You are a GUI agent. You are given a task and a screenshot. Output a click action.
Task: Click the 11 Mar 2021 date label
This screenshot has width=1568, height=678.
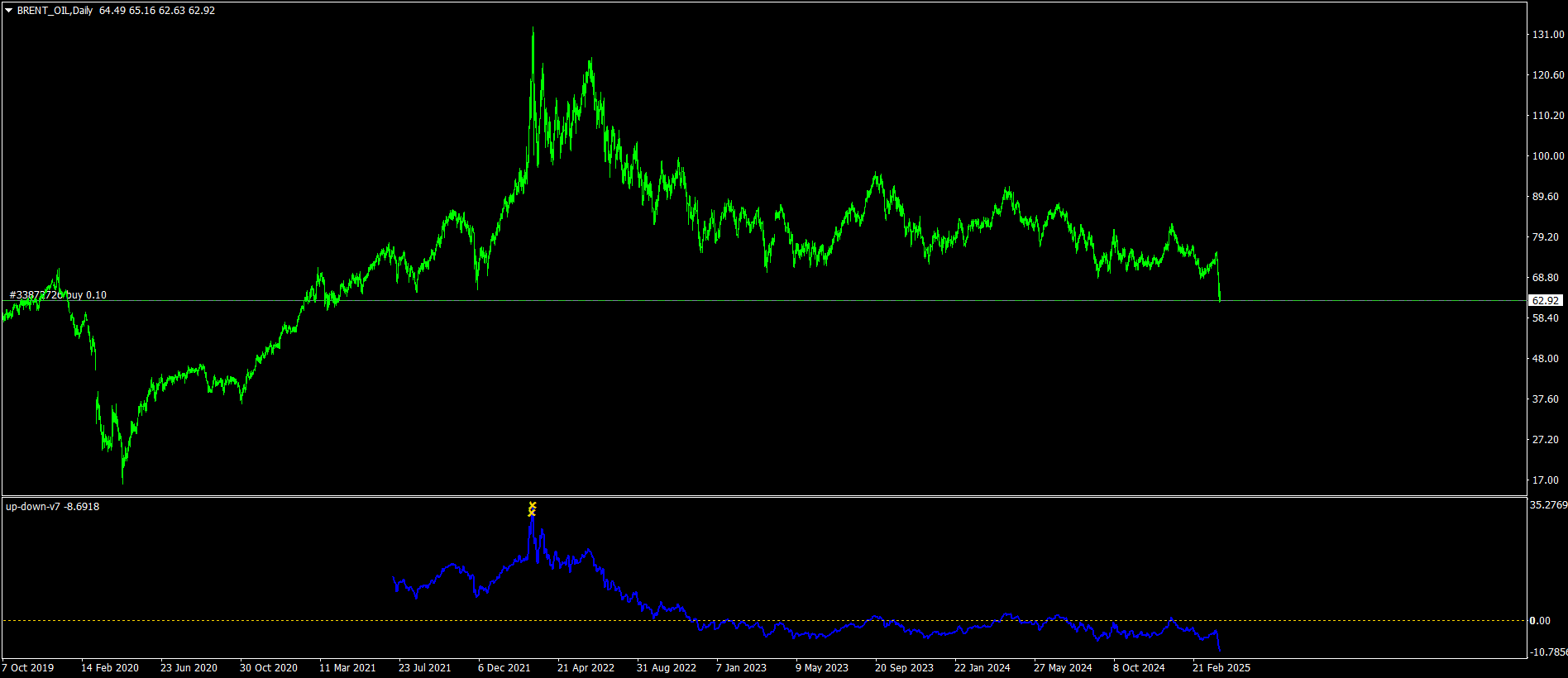[347, 668]
